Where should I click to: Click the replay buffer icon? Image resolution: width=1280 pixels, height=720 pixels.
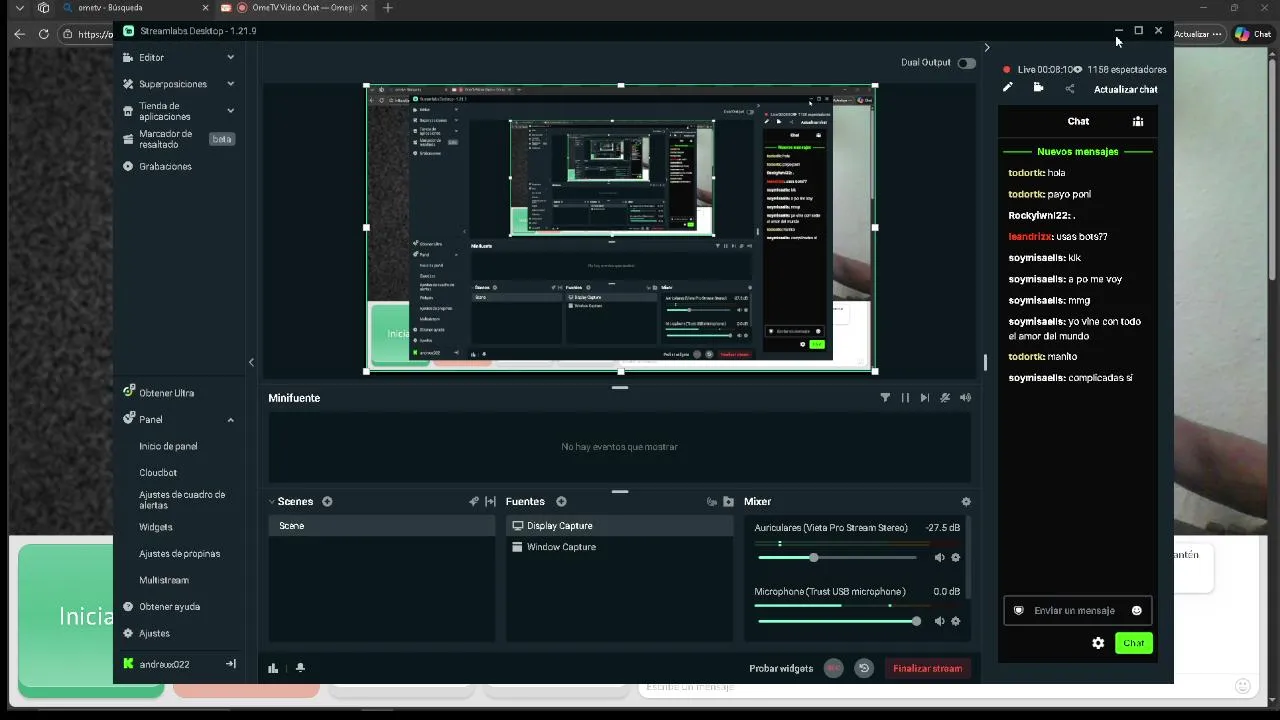coord(864,668)
